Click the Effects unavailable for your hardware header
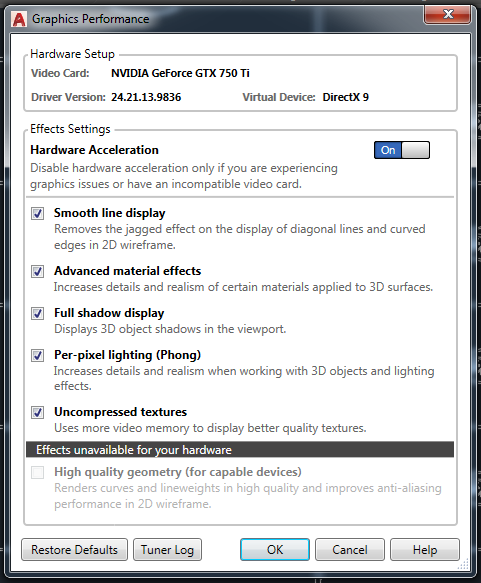Screen dimensions: 481x583 tap(240, 450)
